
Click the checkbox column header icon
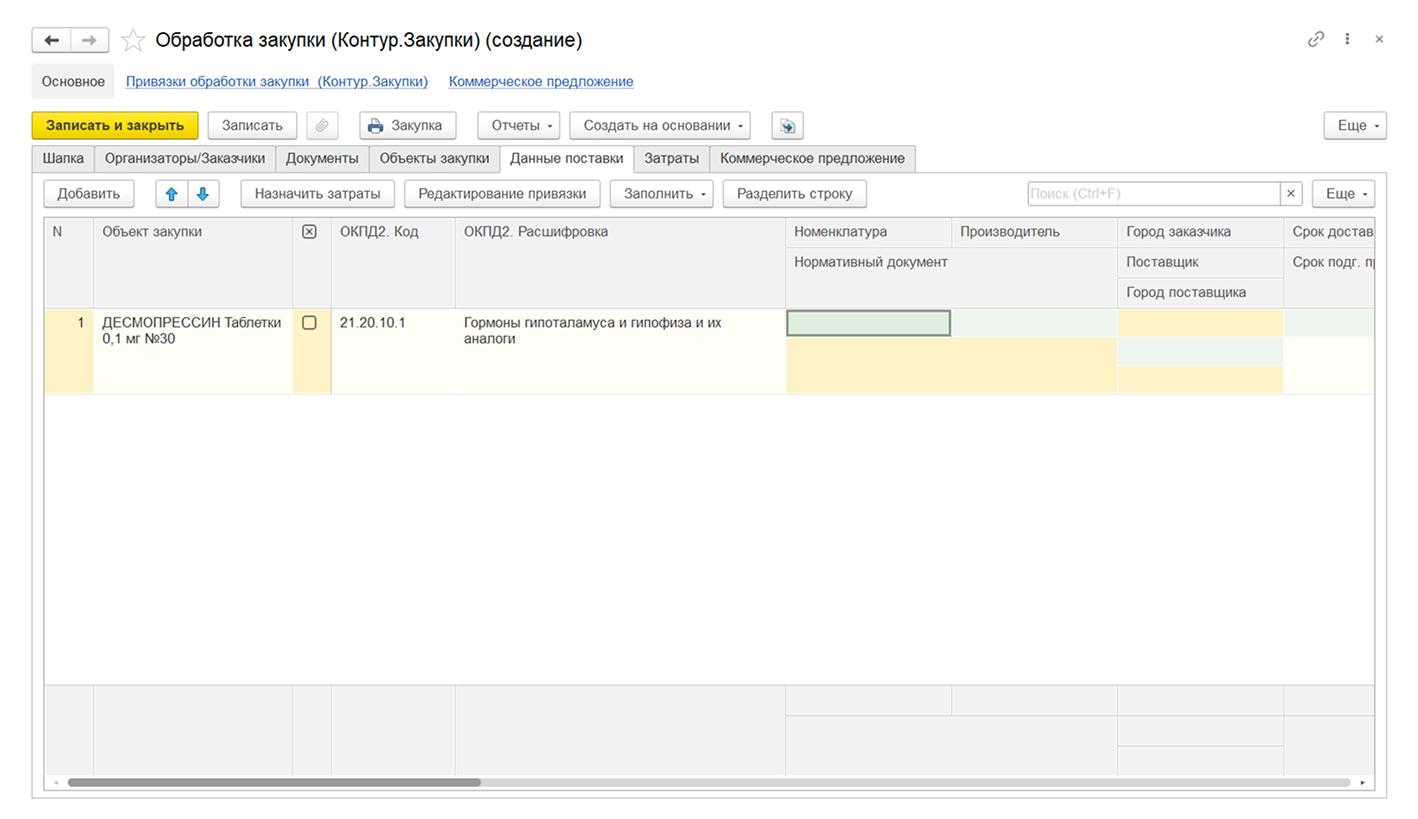click(x=309, y=232)
